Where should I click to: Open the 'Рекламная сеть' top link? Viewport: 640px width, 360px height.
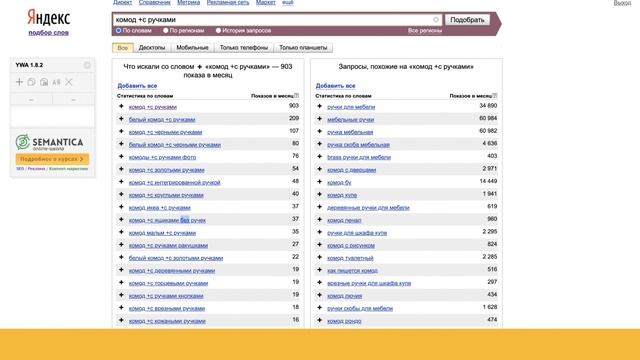[228, 2]
